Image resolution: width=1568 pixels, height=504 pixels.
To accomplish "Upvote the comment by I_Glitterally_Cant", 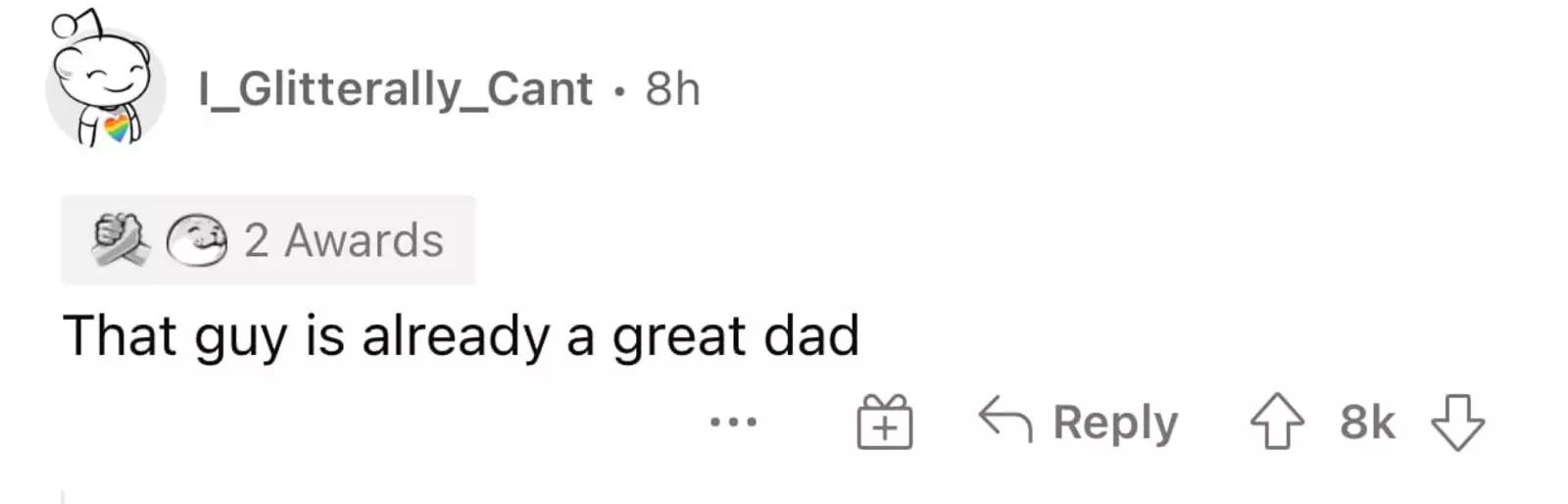I will pyautogui.click(x=1277, y=422).
